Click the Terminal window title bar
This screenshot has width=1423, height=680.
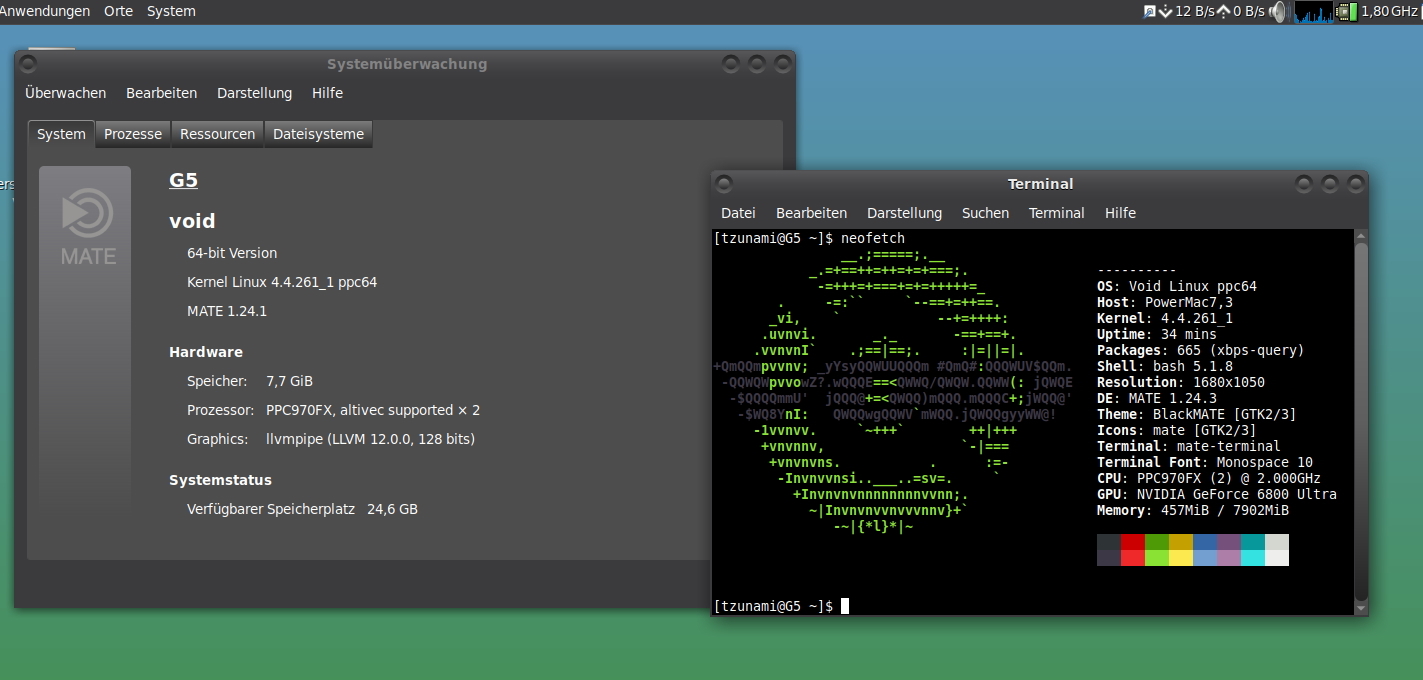[x=1040, y=184]
